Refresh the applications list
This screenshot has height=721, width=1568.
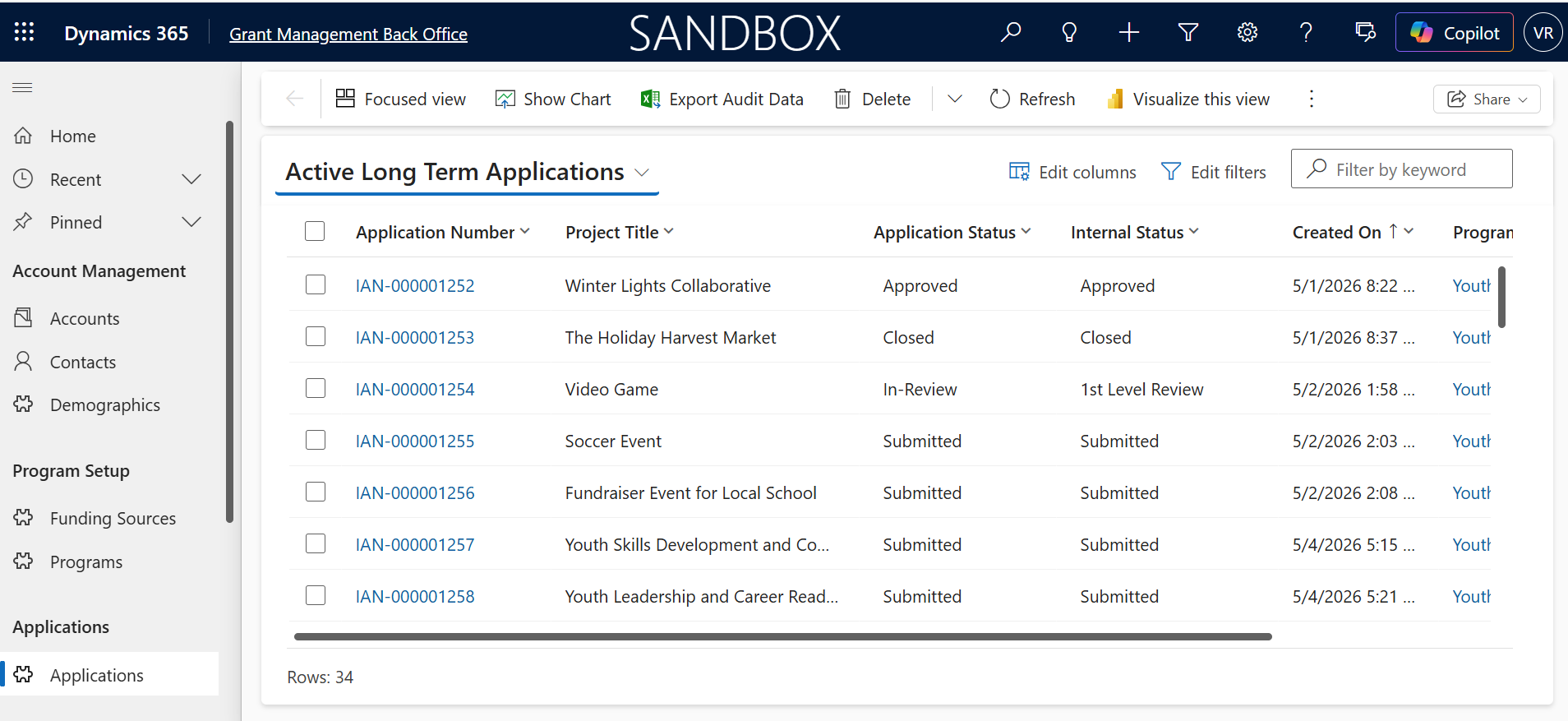(x=1032, y=99)
